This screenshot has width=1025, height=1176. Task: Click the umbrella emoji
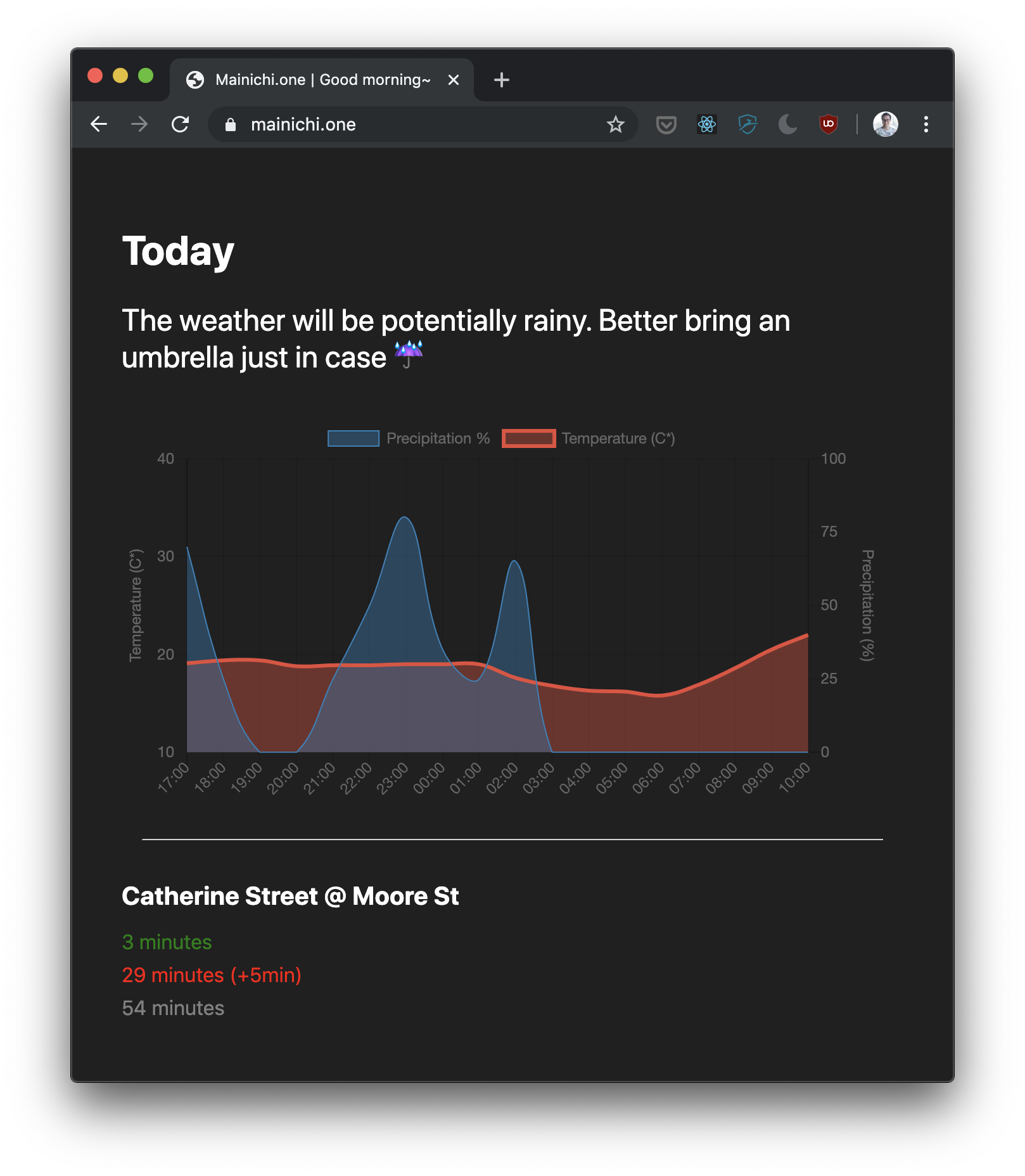409,355
